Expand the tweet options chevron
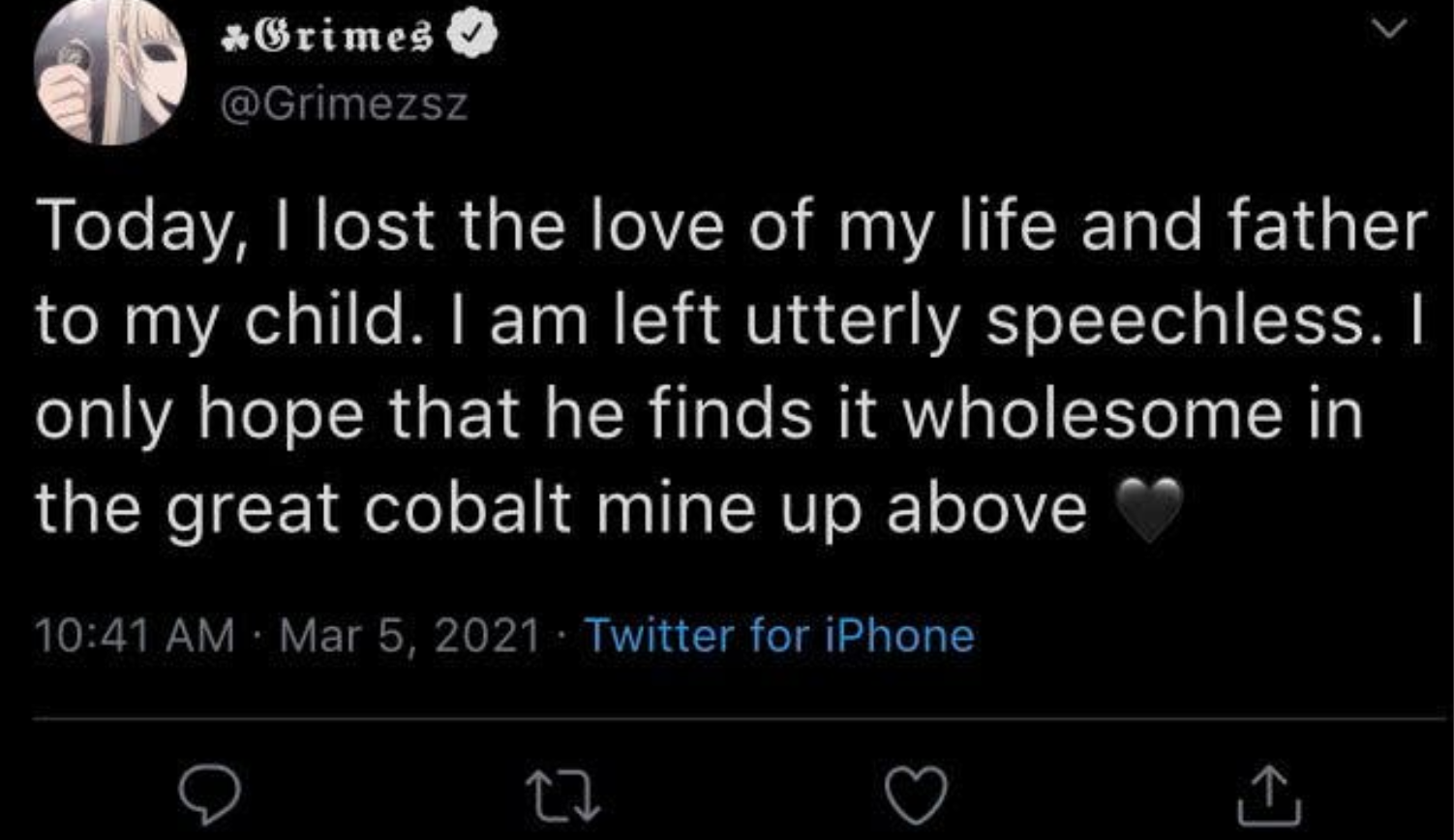Viewport: 1454px width, 840px height. coord(1389,30)
